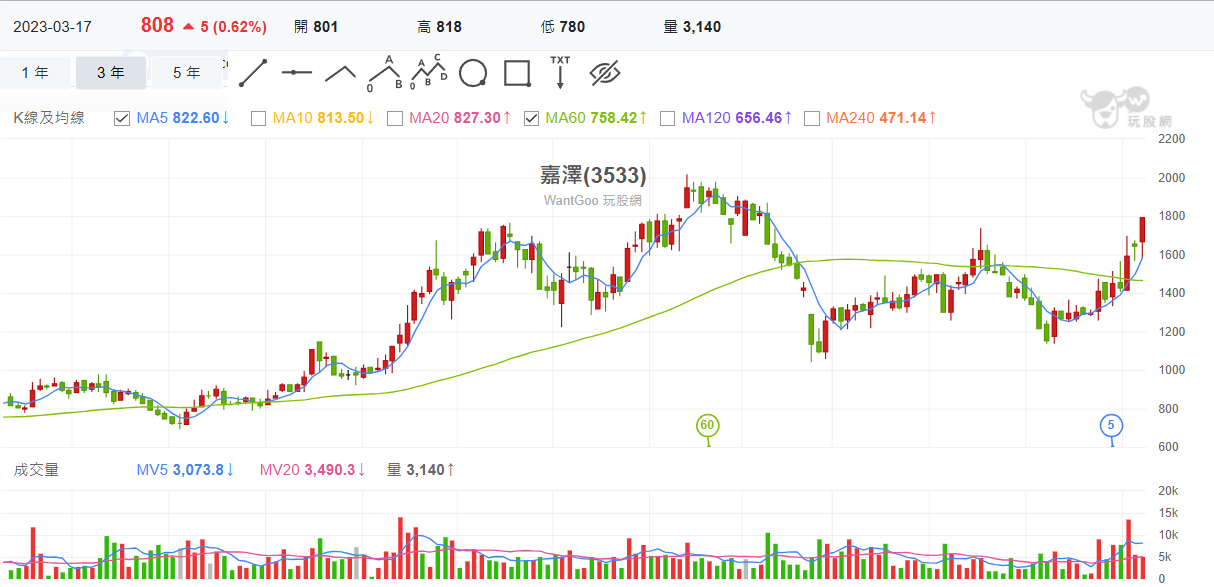
Task: Select the angled polyline drawing tool
Action: point(341,74)
